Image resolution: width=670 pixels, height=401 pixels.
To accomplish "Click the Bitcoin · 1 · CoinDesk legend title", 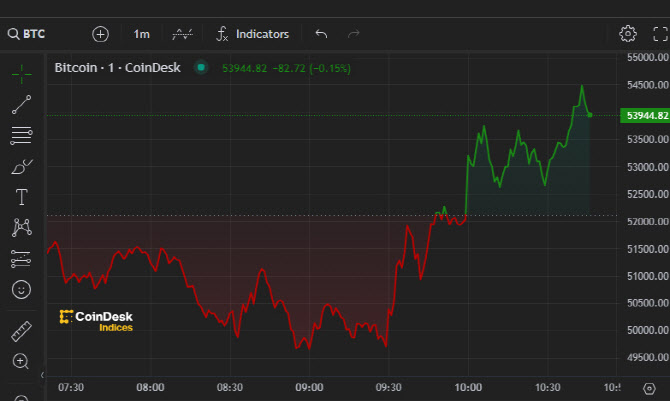I will click(118, 68).
